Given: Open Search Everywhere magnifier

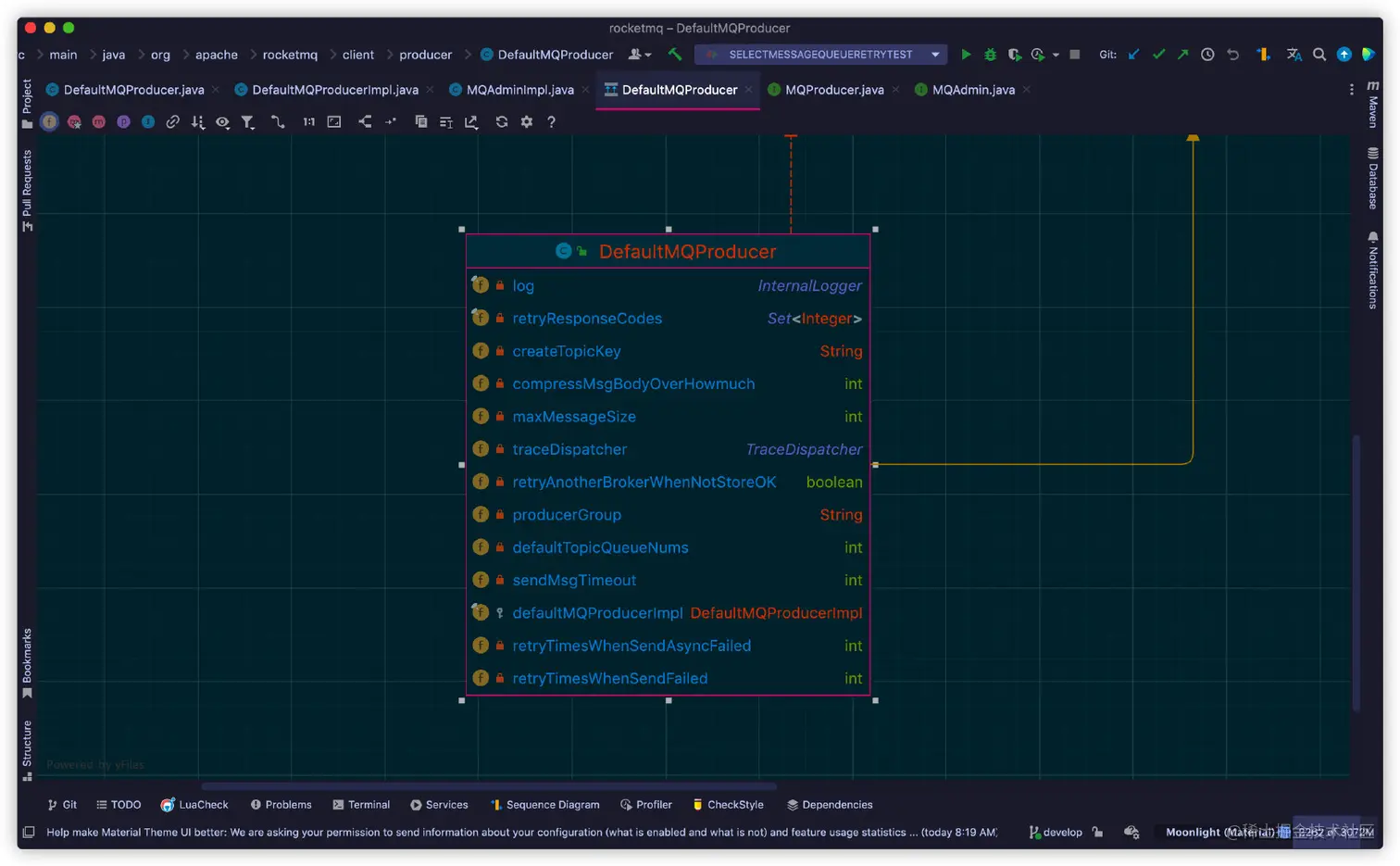Looking at the screenshot, I should pyautogui.click(x=1319, y=55).
